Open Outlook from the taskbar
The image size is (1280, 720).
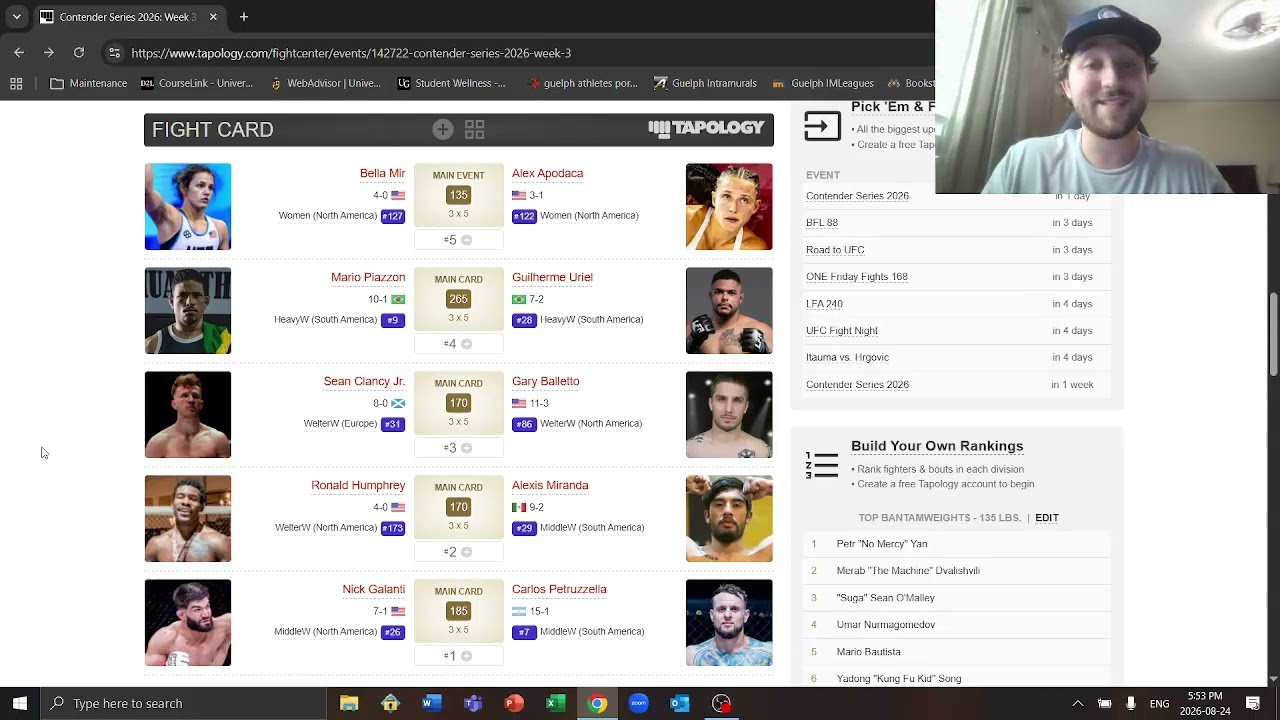click(679, 703)
